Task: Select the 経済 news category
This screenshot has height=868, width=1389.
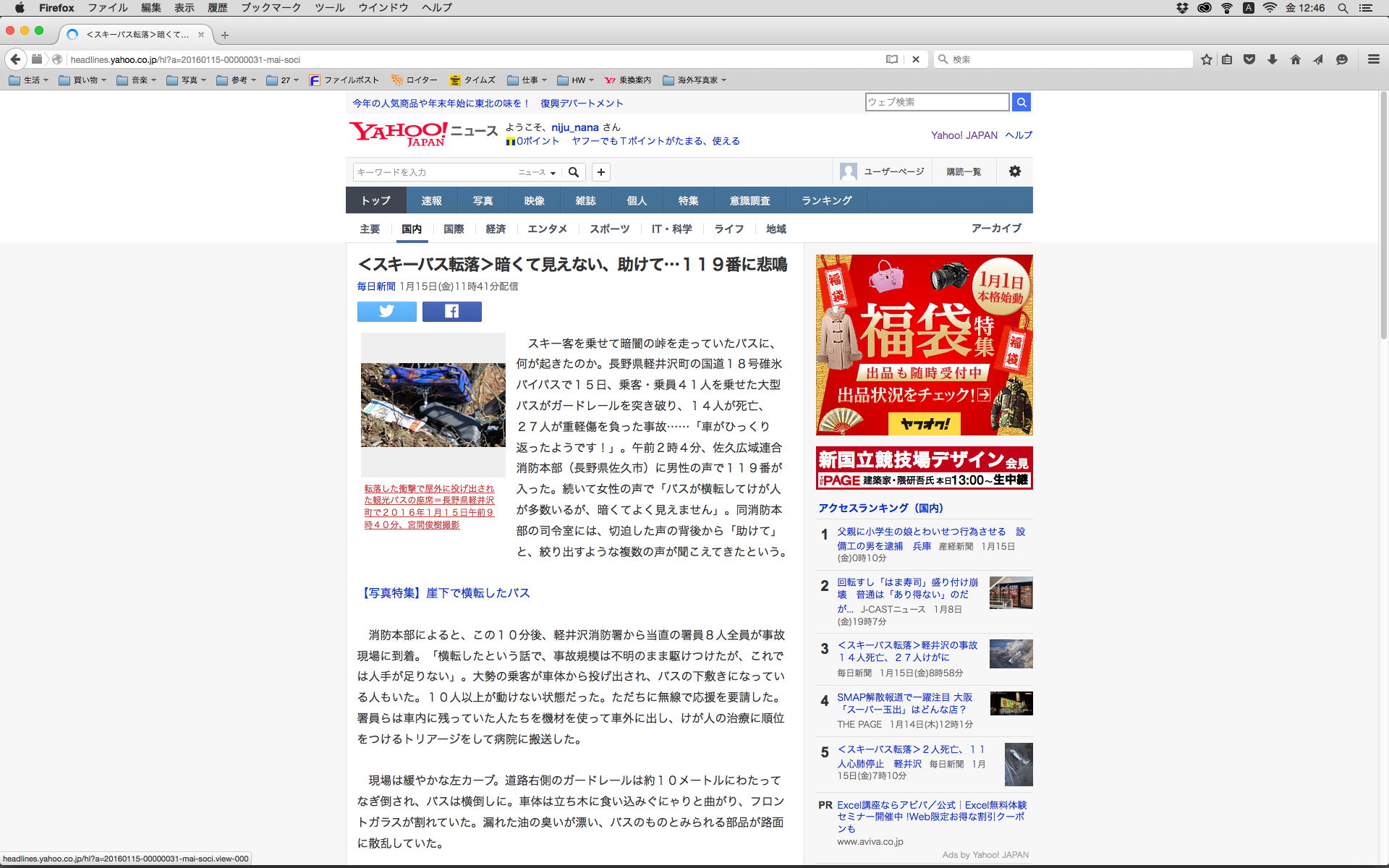Action: [496, 229]
